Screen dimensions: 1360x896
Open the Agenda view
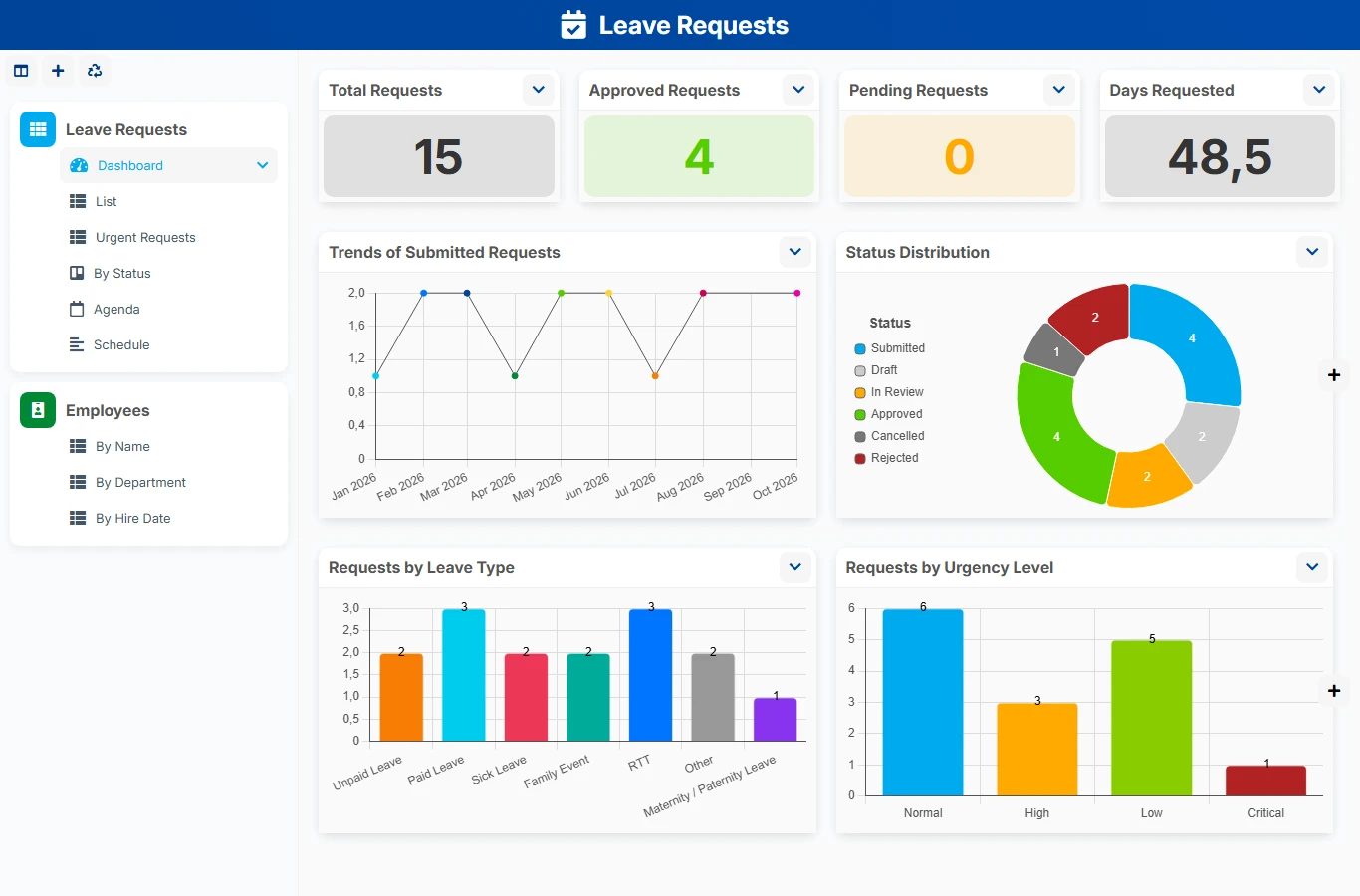[168, 309]
